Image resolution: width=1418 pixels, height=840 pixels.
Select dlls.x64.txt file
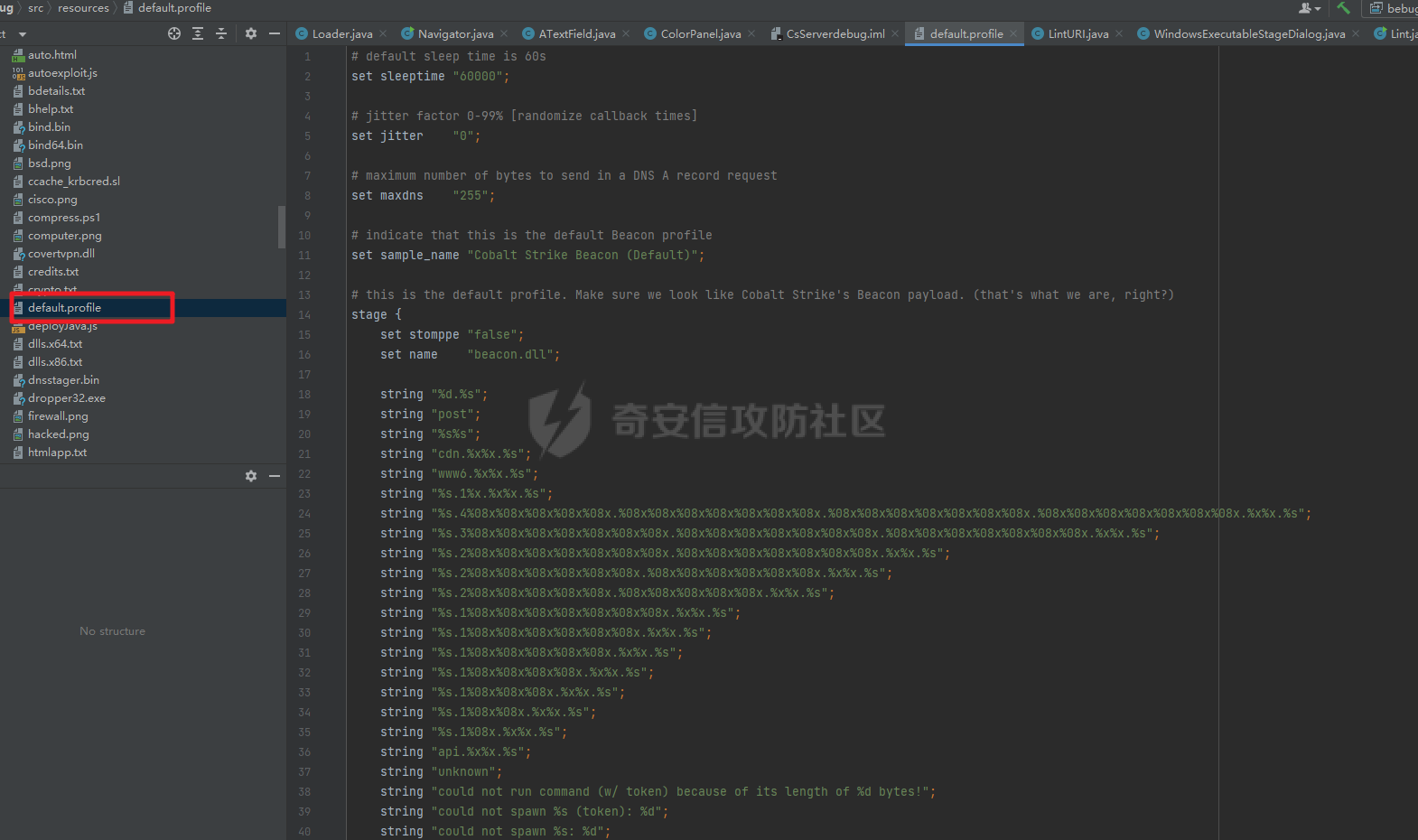point(55,344)
